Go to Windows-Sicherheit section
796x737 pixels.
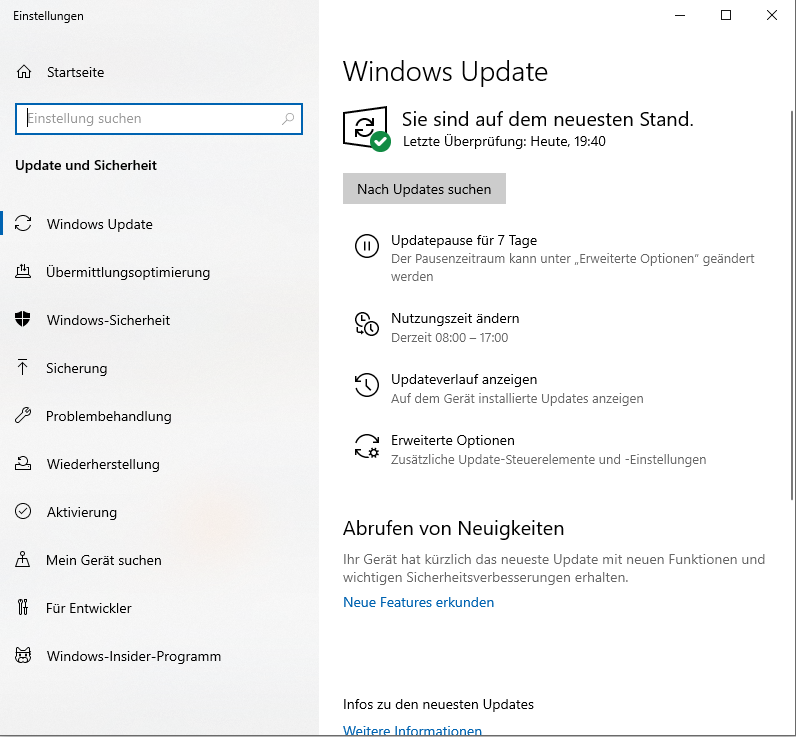(108, 320)
